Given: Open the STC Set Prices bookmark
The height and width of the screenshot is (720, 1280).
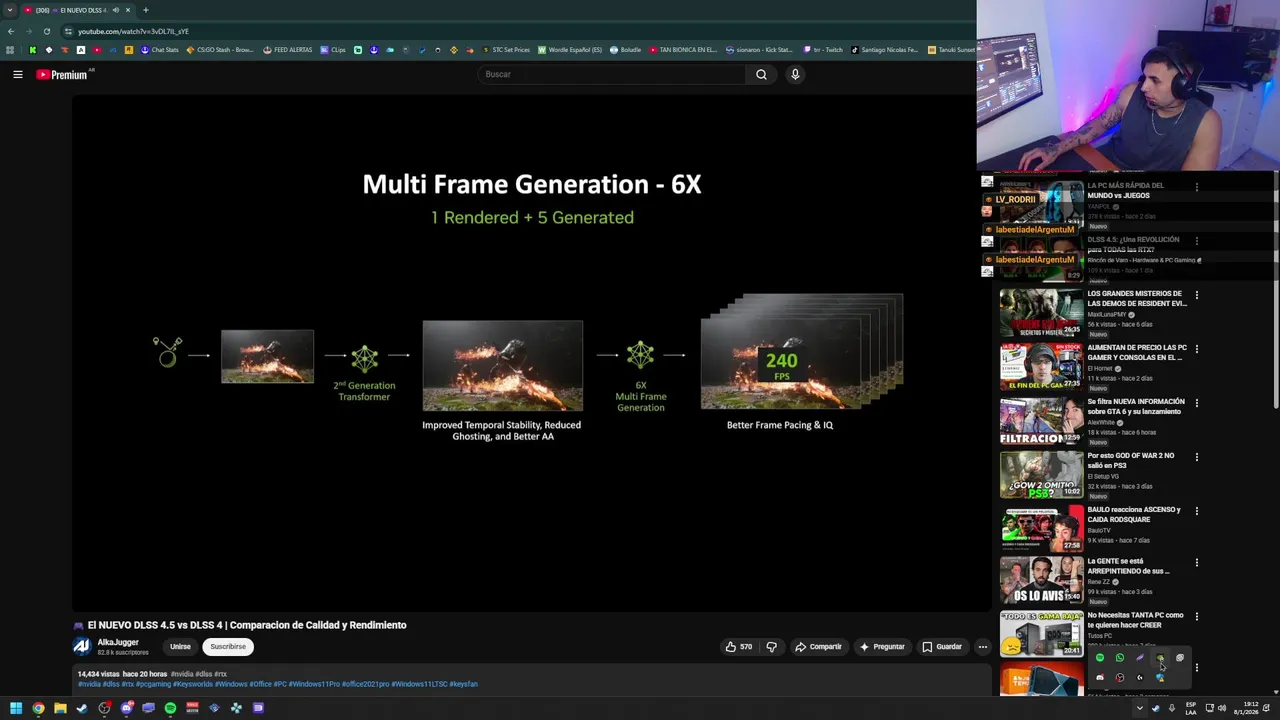Looking at the screenshot, I should click(x=506, y=50).
